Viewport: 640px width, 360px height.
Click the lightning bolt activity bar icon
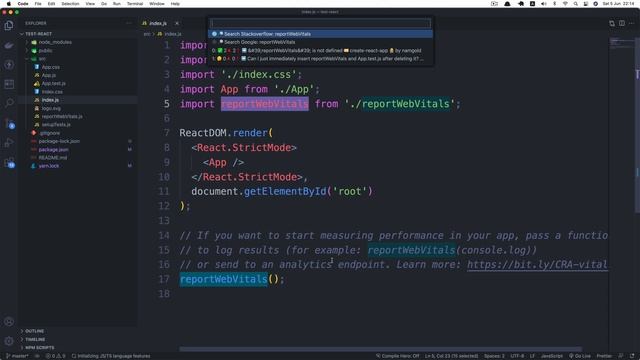pos(9,64)
